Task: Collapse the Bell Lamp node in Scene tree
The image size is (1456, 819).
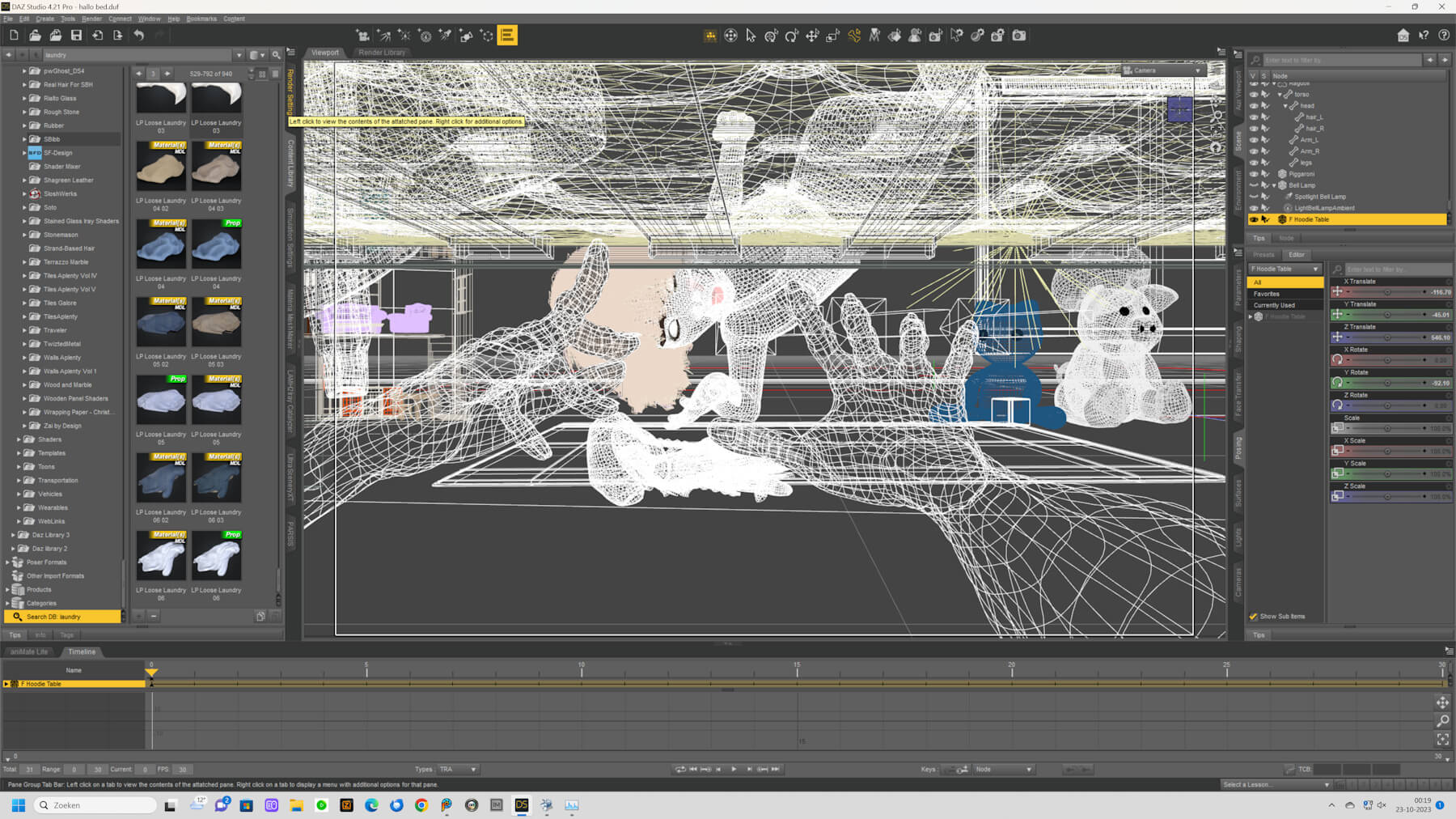Action: tap(1274, 185)
